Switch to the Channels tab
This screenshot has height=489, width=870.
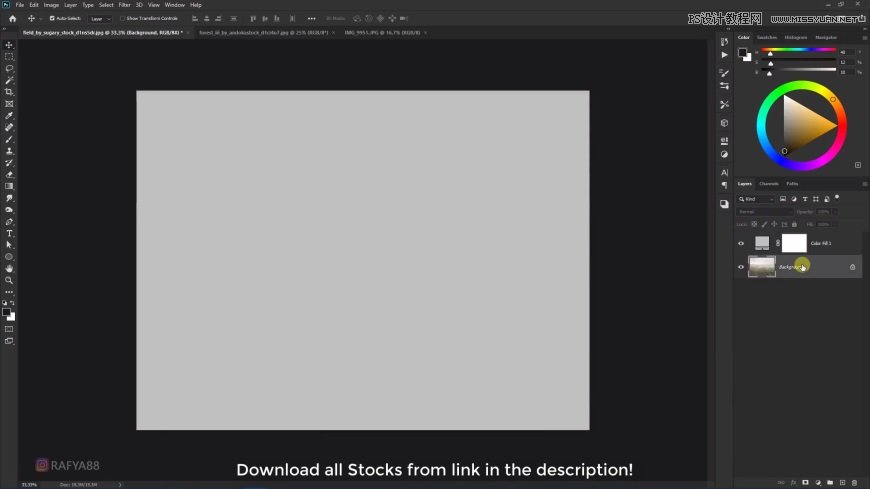tap(768, 184)
